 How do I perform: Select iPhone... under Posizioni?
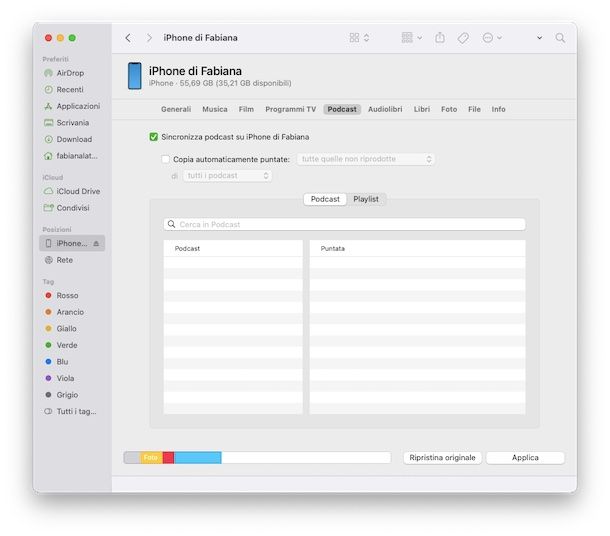pyautogui.click(x=72, y=243)
